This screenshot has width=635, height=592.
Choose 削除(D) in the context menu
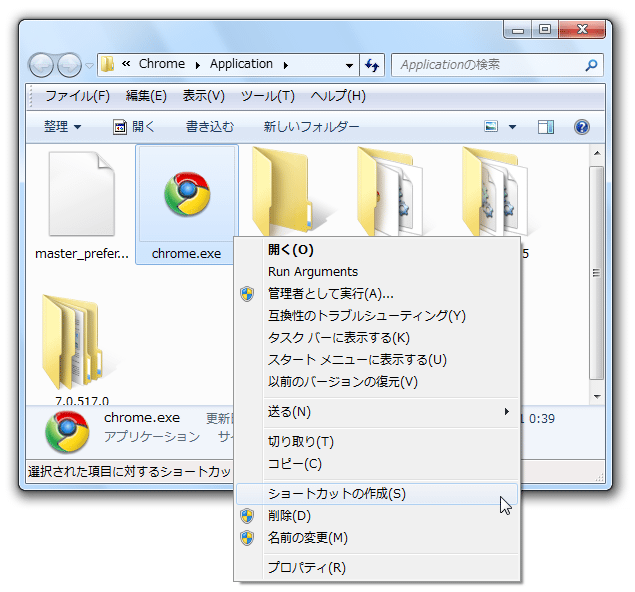pyautogui.click(x=377, y=516)
